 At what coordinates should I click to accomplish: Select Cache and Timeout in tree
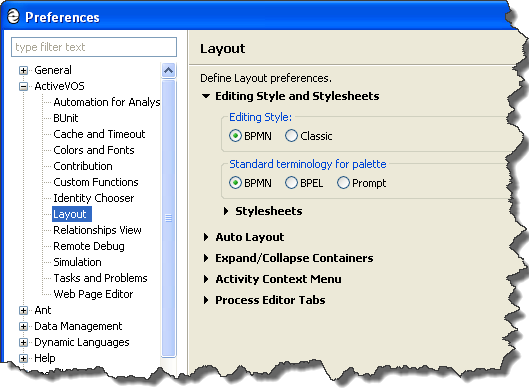99,134
